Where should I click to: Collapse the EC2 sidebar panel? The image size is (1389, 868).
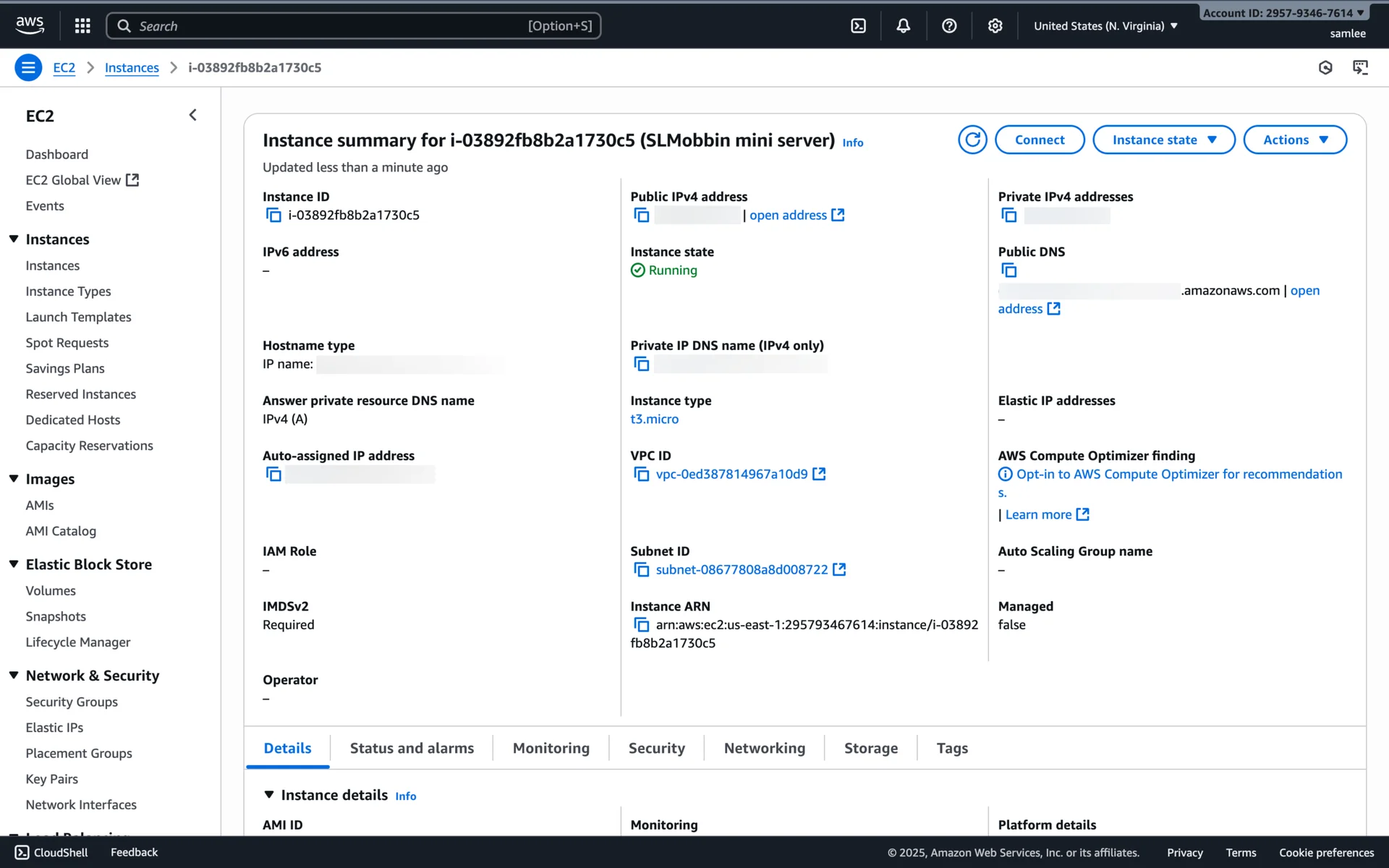[192, 115]
